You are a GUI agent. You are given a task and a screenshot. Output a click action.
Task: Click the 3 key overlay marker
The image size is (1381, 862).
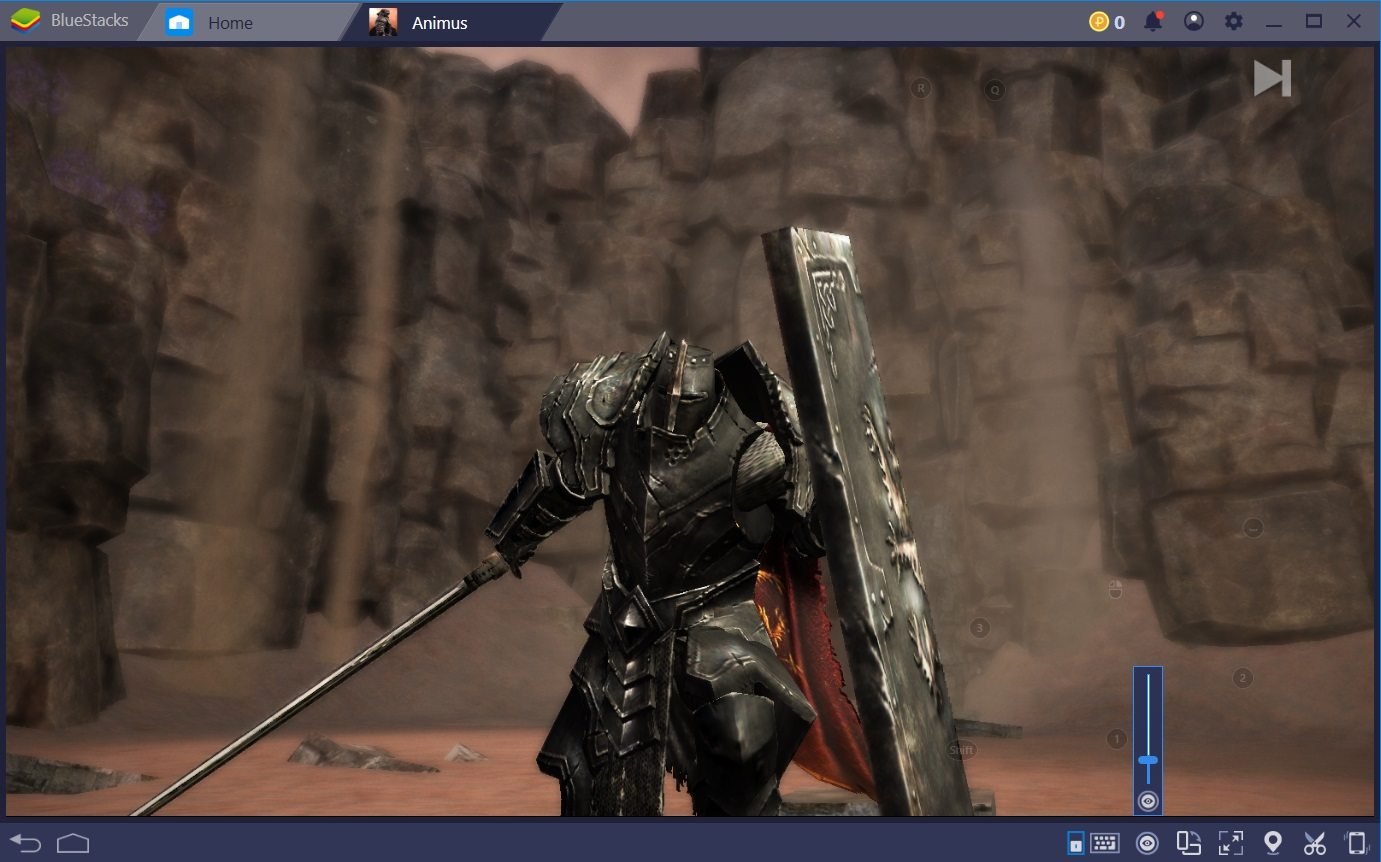pyautogui.click(x=980, y=628)
